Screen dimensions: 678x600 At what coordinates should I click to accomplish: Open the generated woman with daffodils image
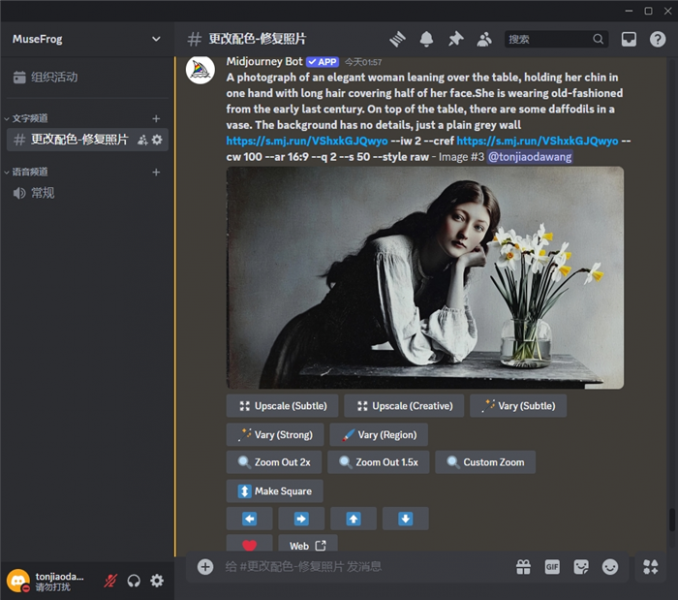(x=425, y=278)
